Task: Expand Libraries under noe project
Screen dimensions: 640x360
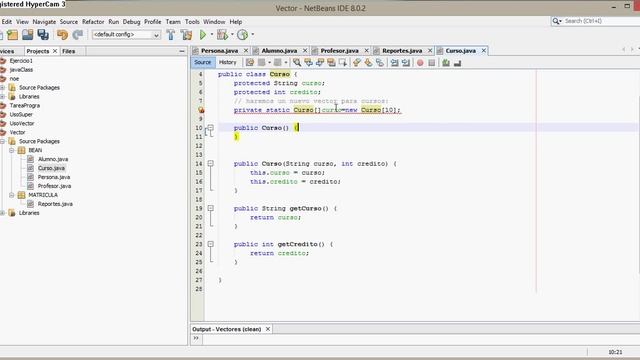Action: tap(3, 96)
